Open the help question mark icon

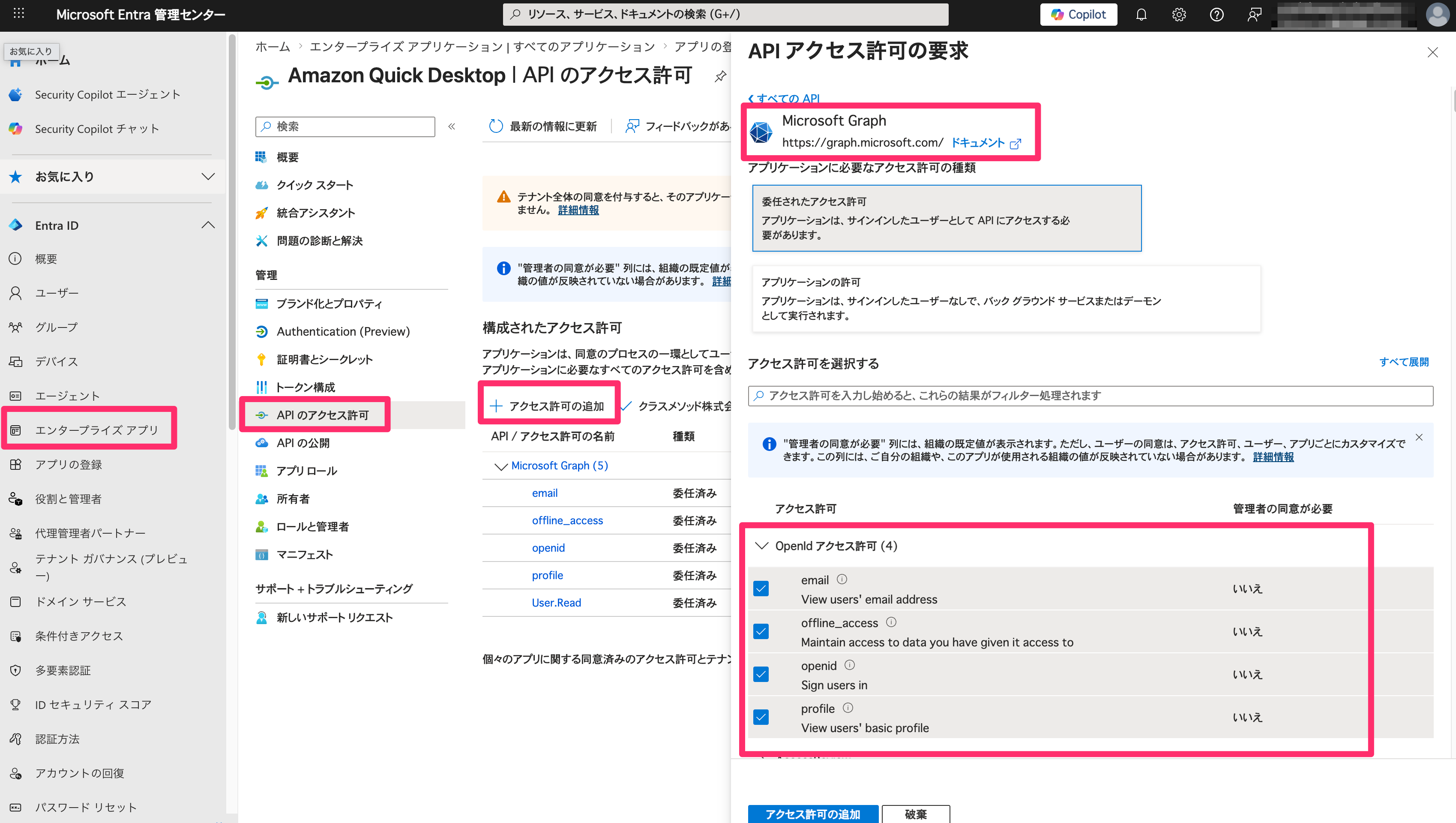(1216, 15)
